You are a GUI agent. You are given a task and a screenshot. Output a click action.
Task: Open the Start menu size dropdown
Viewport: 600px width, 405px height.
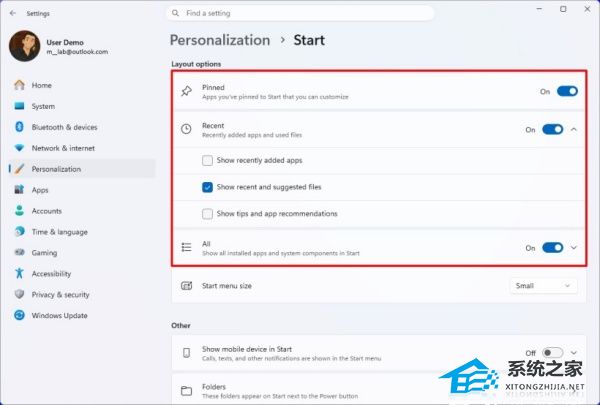(543, 286)
